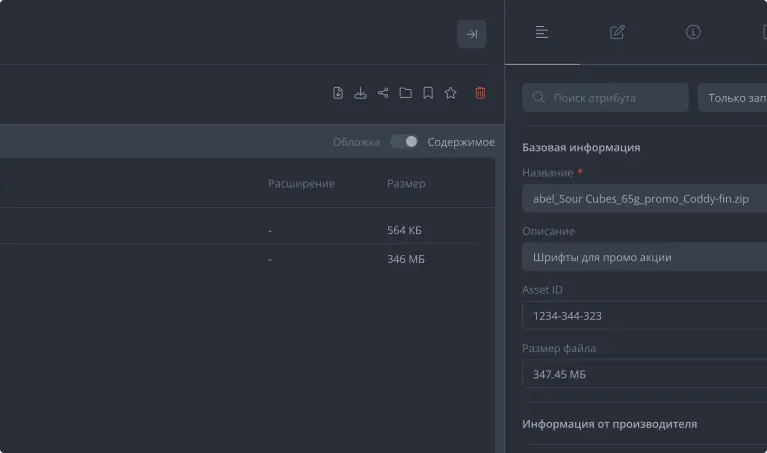The width and height of the screenshot is (767, 453).
Task: Click the Asset ID field 1234-344-323
Action: pos(645,316)
